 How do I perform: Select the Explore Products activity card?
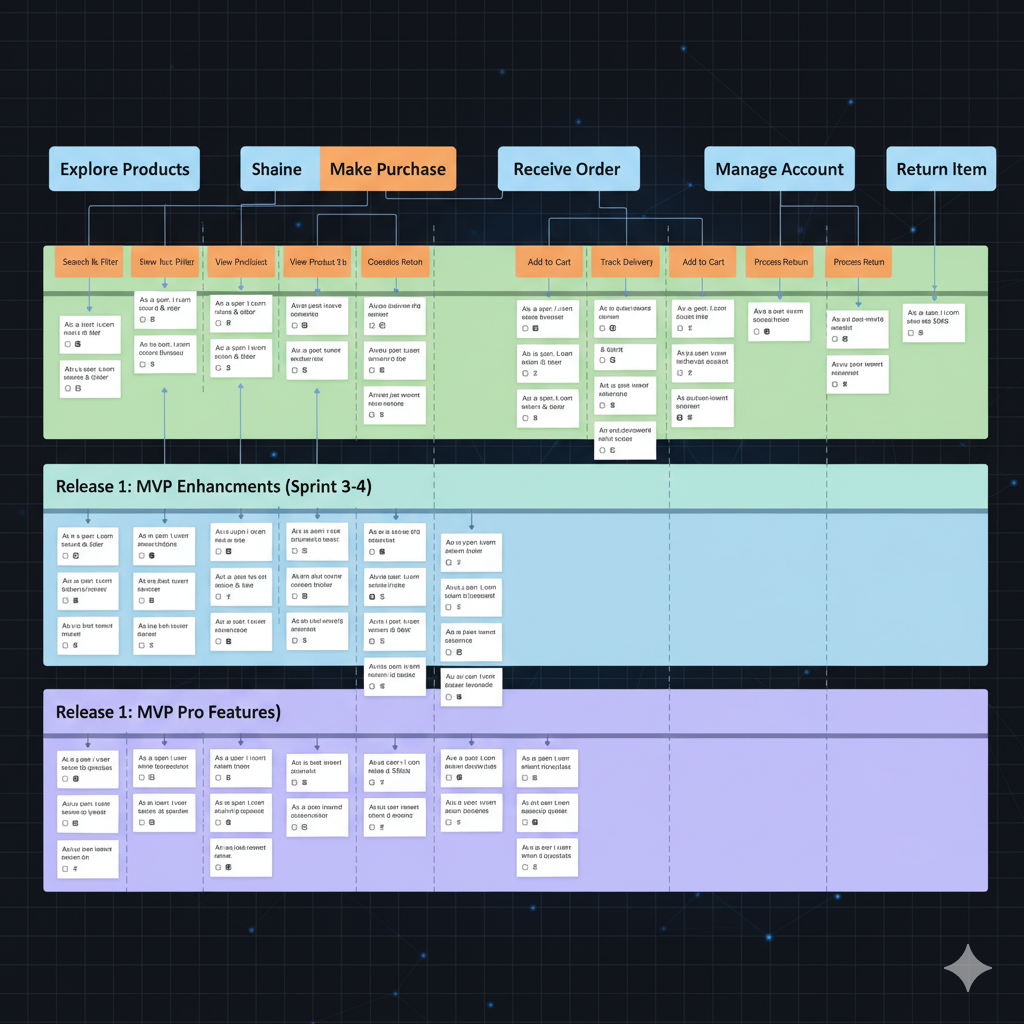(x=125, y=169)
